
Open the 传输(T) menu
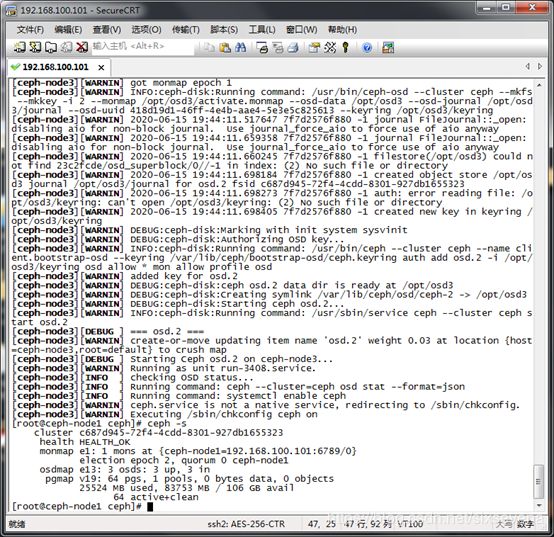185,30
